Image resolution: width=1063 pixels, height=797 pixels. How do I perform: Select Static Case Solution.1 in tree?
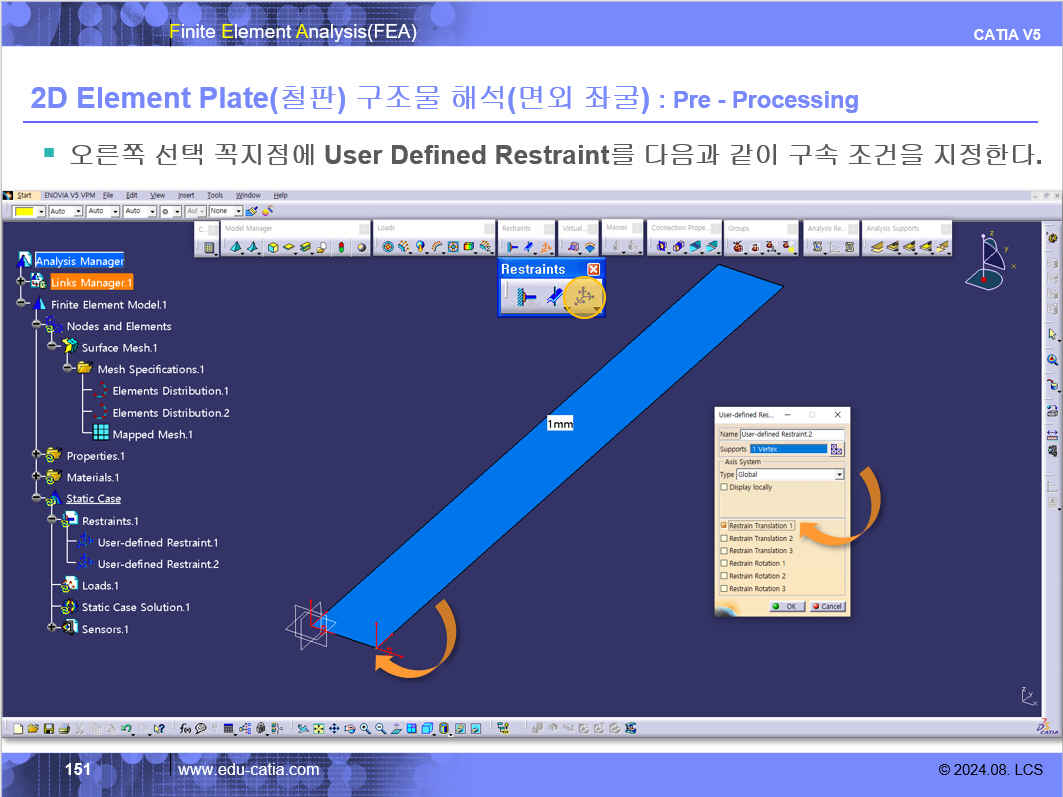coord(136,607)
